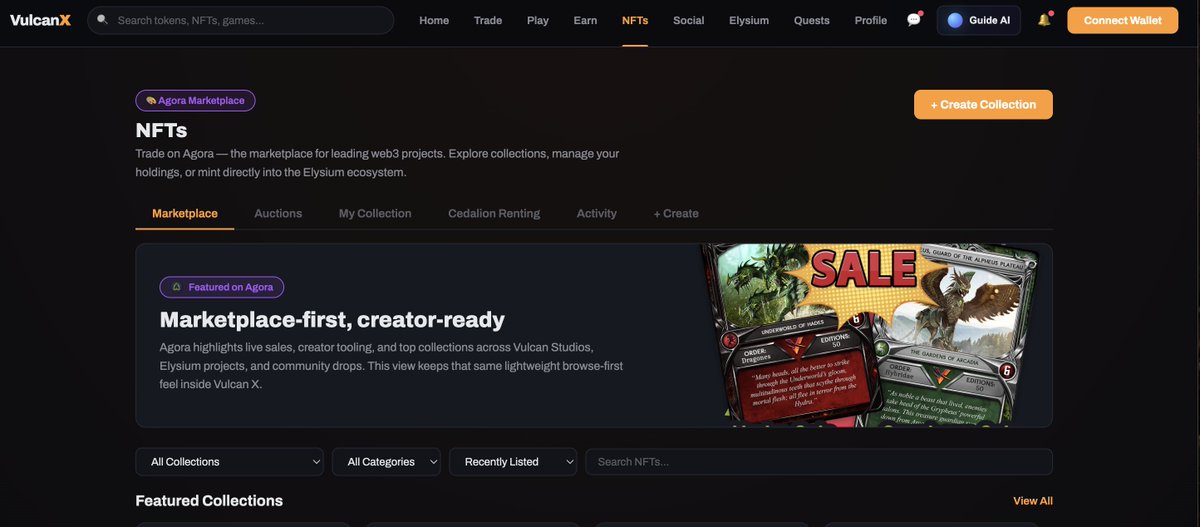The height and width of the screenshot is (527, 1200).
Task: Select NFTs in the navigation bar
Action: pos(635,20)
